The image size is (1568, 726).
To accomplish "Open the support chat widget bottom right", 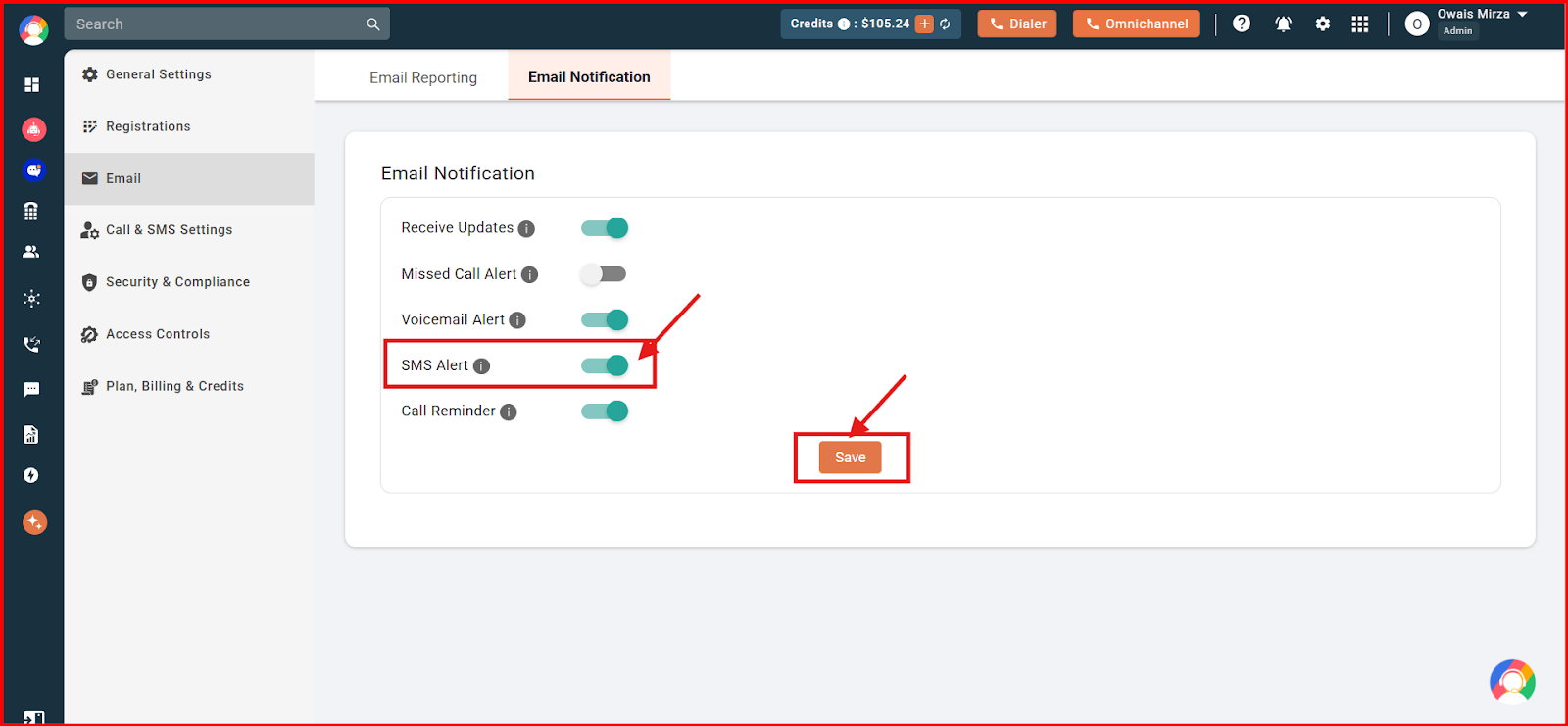I will coord(1512,682).
